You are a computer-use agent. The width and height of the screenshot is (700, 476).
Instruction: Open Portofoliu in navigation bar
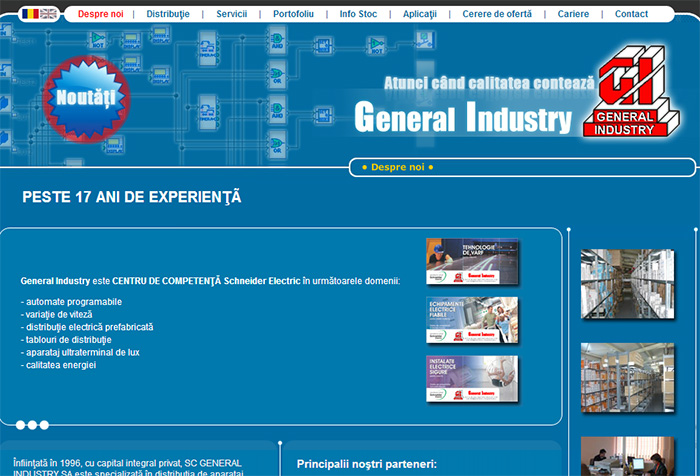tap(293, 14)
